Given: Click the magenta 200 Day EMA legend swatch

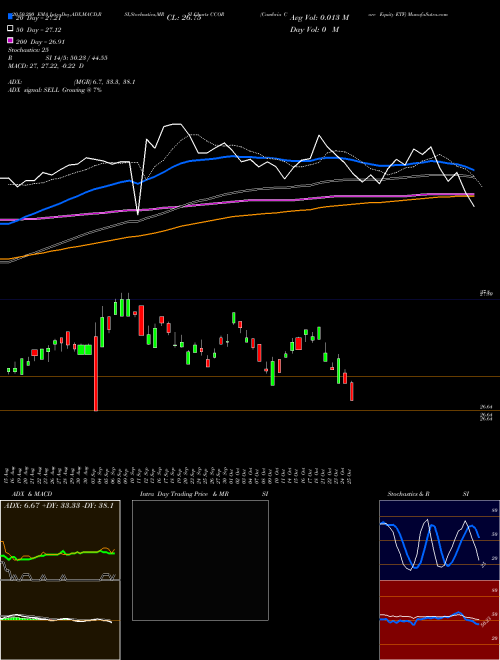Looking at the screenshot, I should tap(10, 40).
